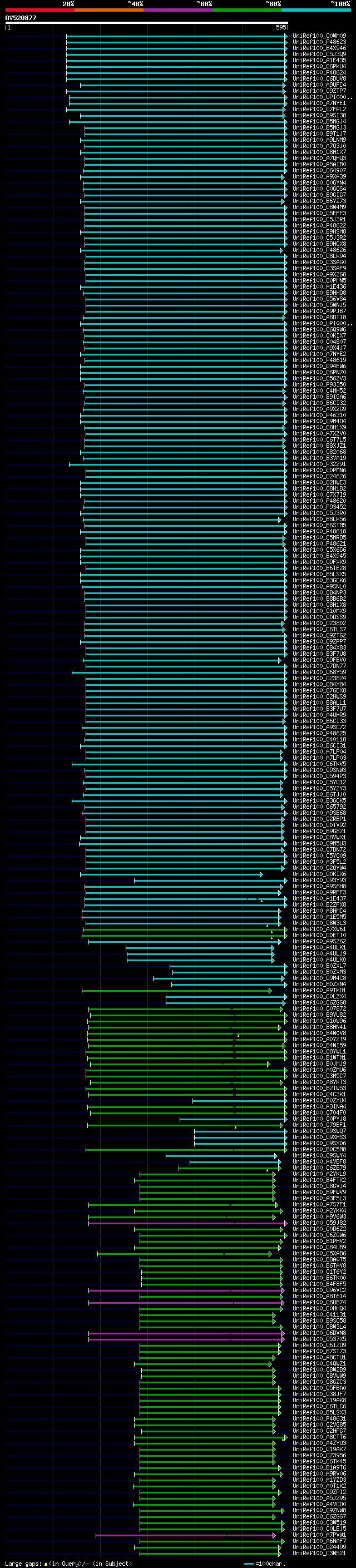Select the hit label UniRef100_C0LZX4
Image resolution: width=356 pixels, height=1568 pixels.
(319, 996)
